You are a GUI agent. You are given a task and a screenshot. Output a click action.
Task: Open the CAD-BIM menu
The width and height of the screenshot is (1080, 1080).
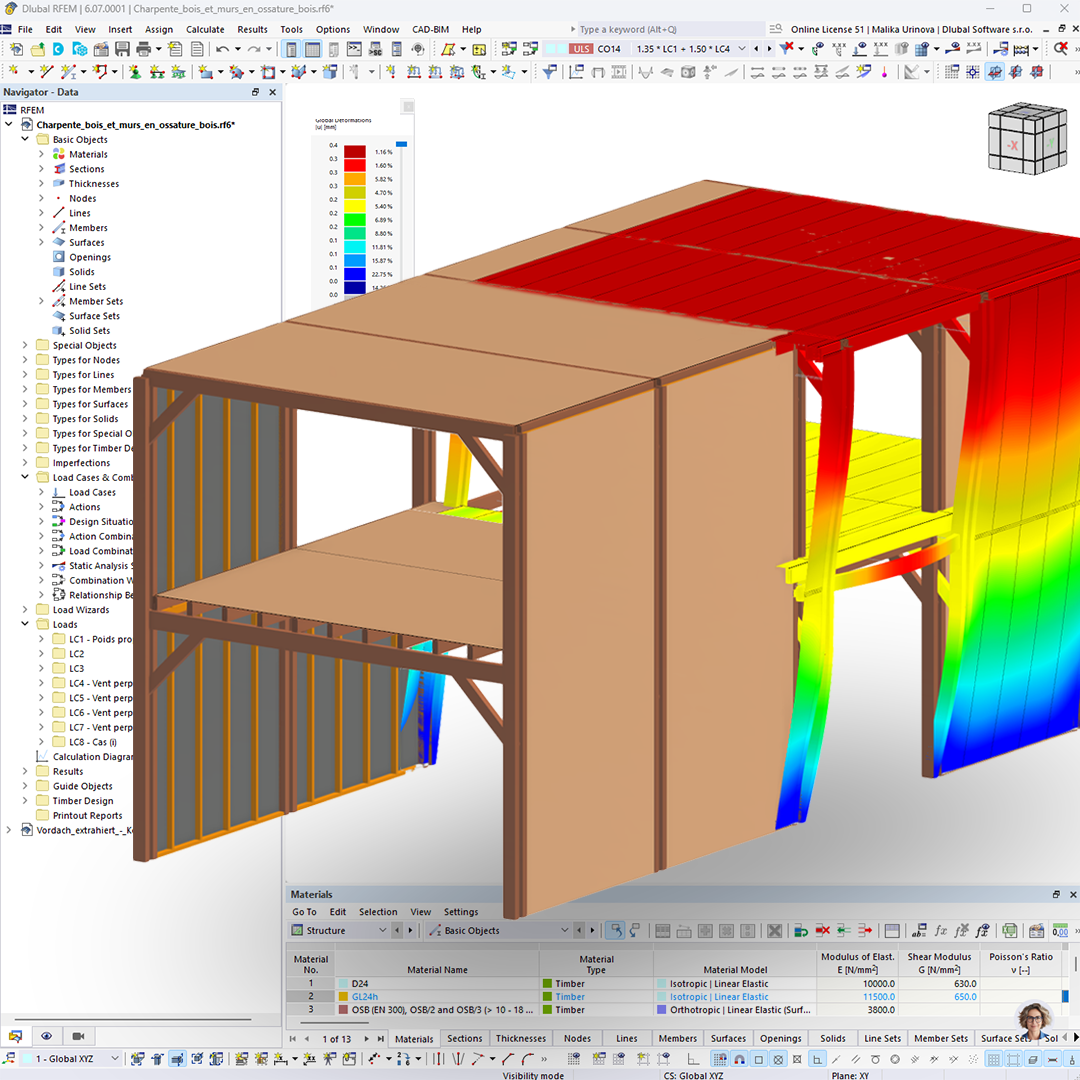tap(430, 29)
